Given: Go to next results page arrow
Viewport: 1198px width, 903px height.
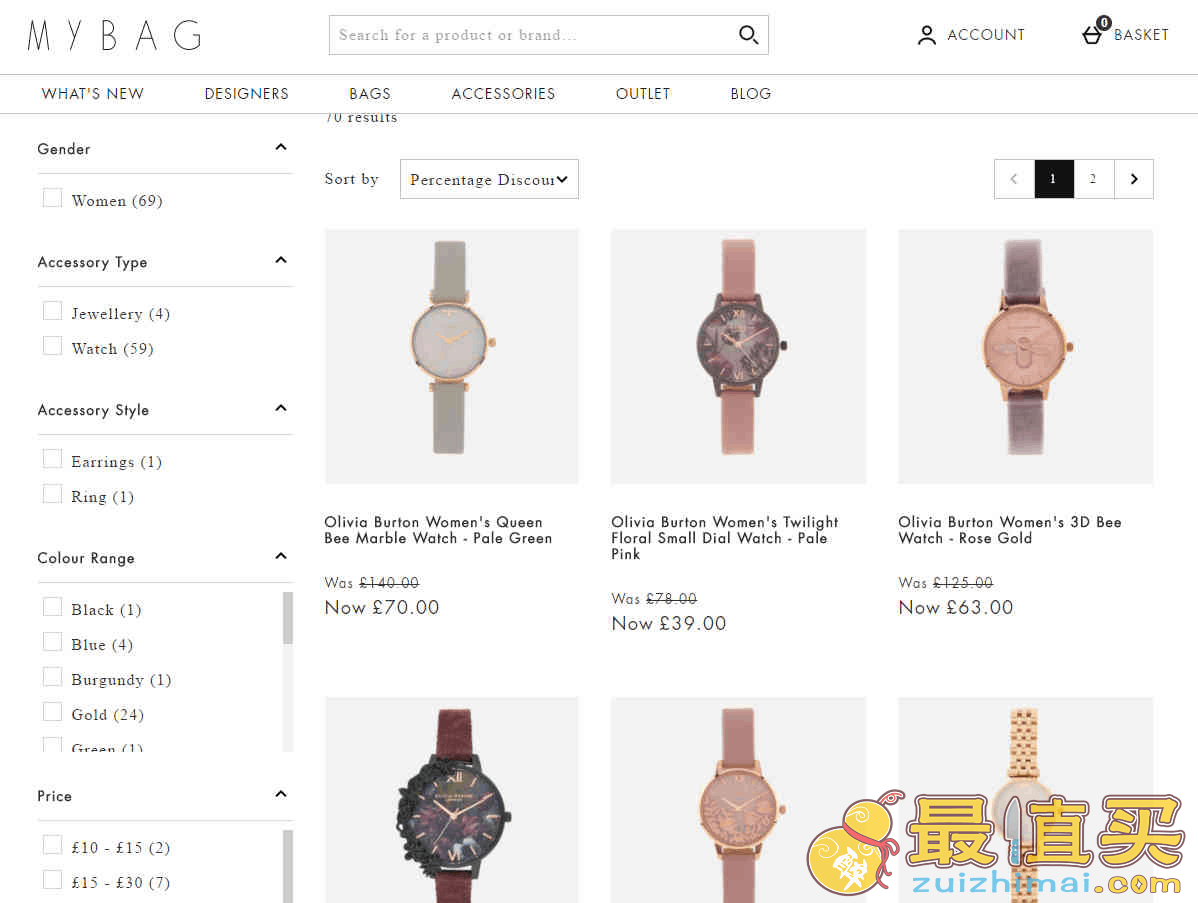Looking at the screenshot, I should (1134, 179).
